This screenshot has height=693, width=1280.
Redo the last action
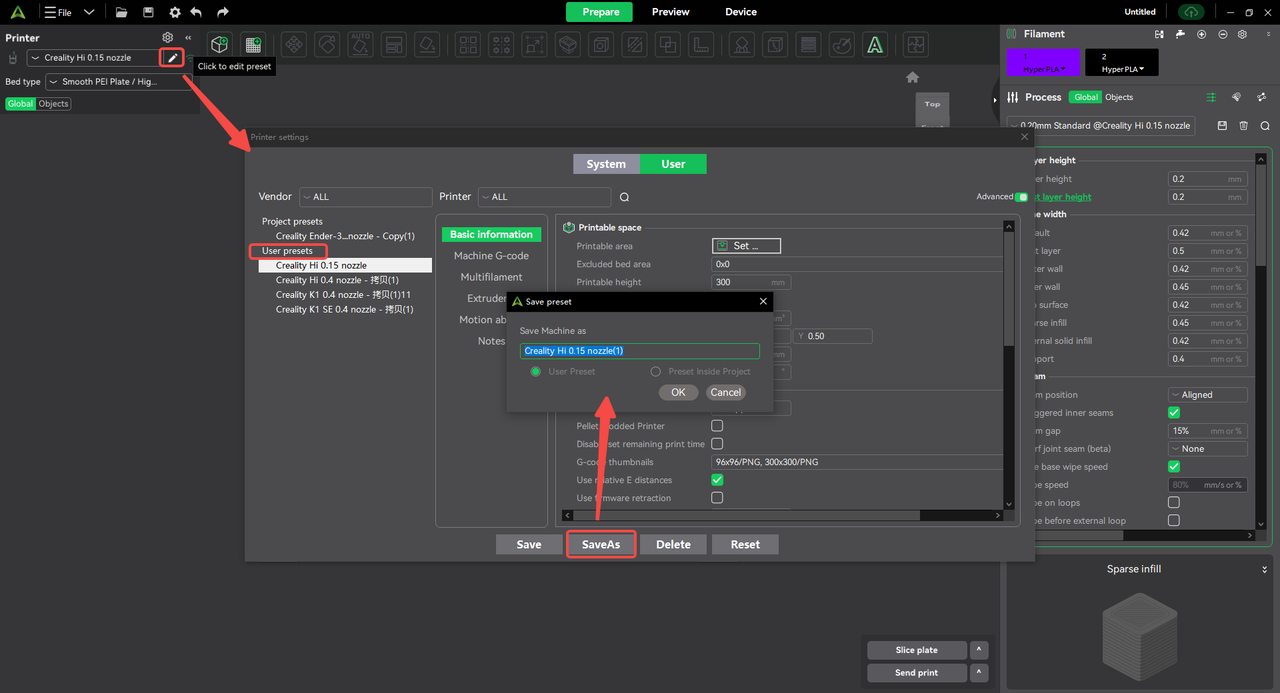click(222, 13)
